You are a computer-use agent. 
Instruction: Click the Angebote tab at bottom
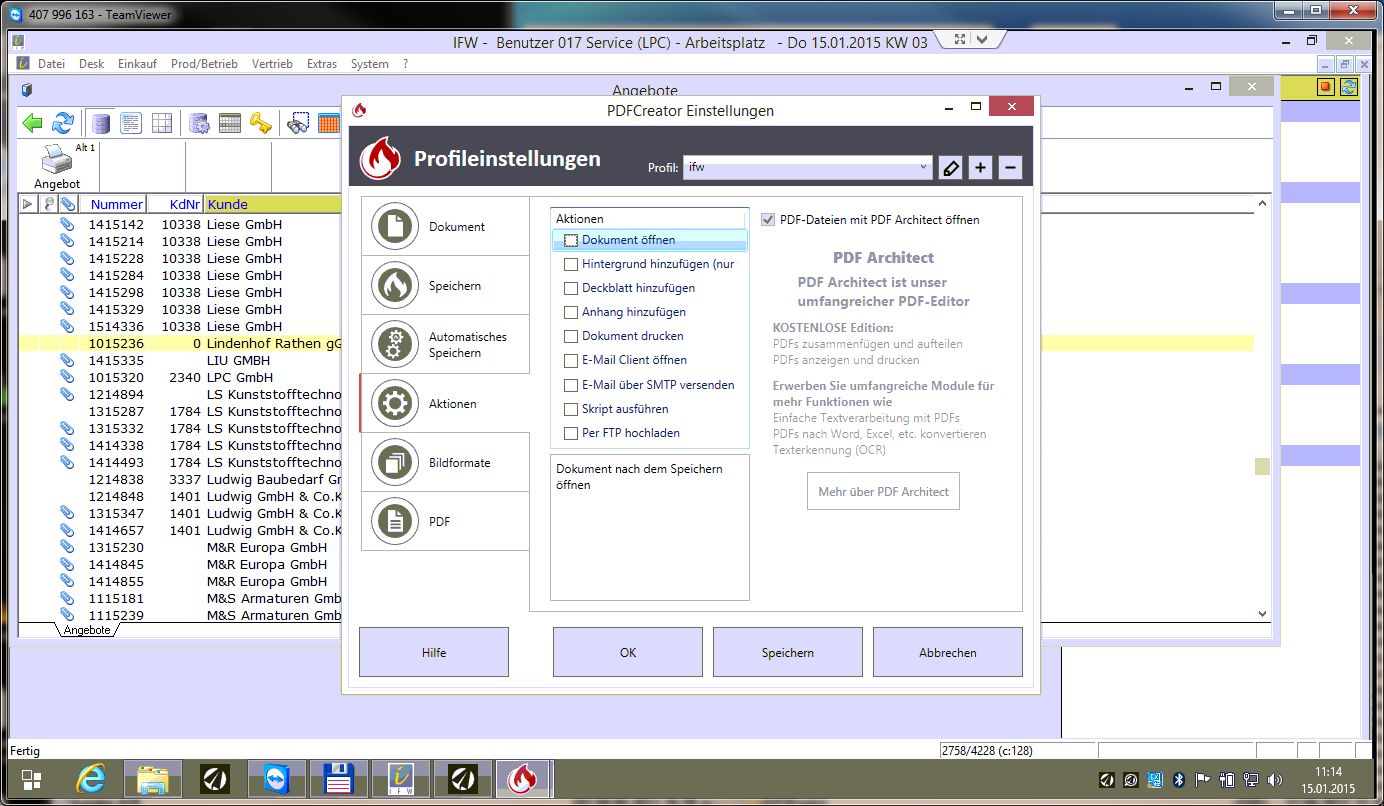pyautogui.click(x=86, y=631)
